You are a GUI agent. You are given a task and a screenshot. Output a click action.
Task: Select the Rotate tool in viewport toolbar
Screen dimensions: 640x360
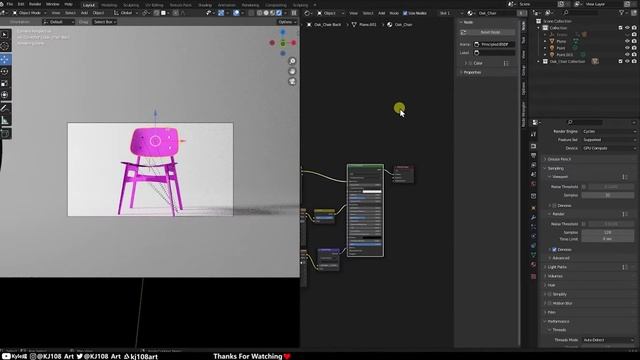(4, 71)
